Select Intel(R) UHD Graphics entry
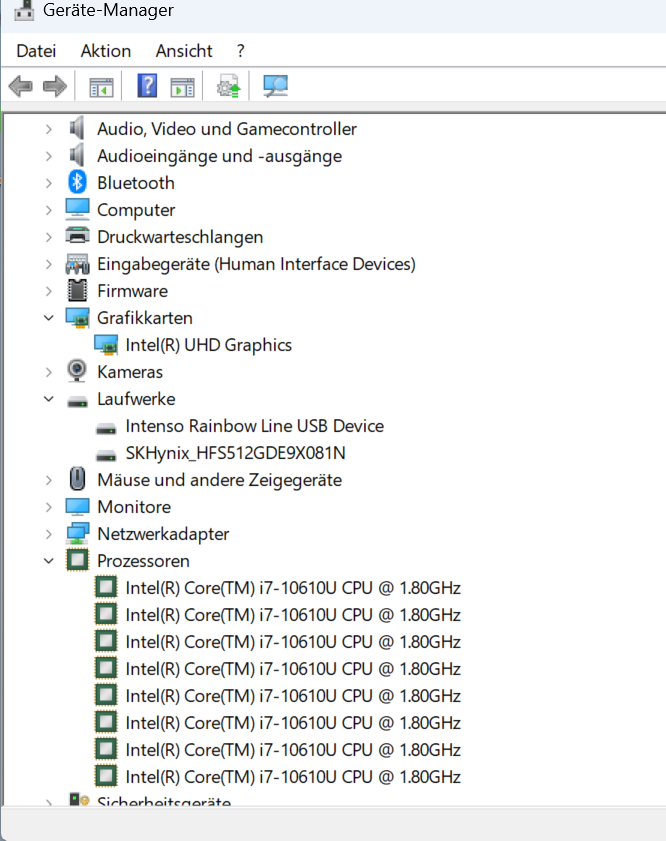666x841 pixels. [209, 345]
